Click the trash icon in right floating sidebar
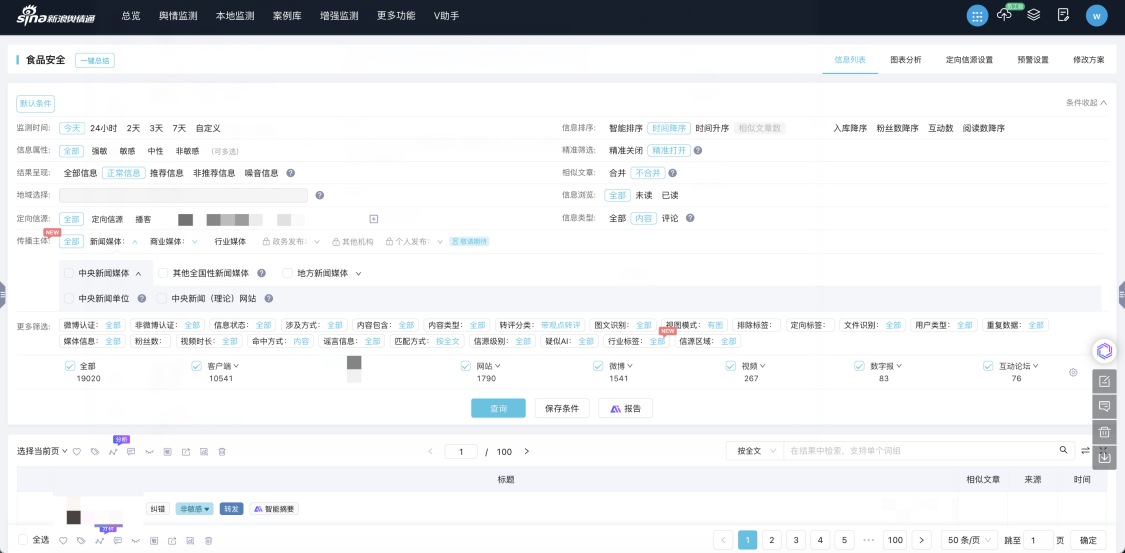Image resolution: width=1125 pixels, height=553 pixels. tap(1104, 432)
